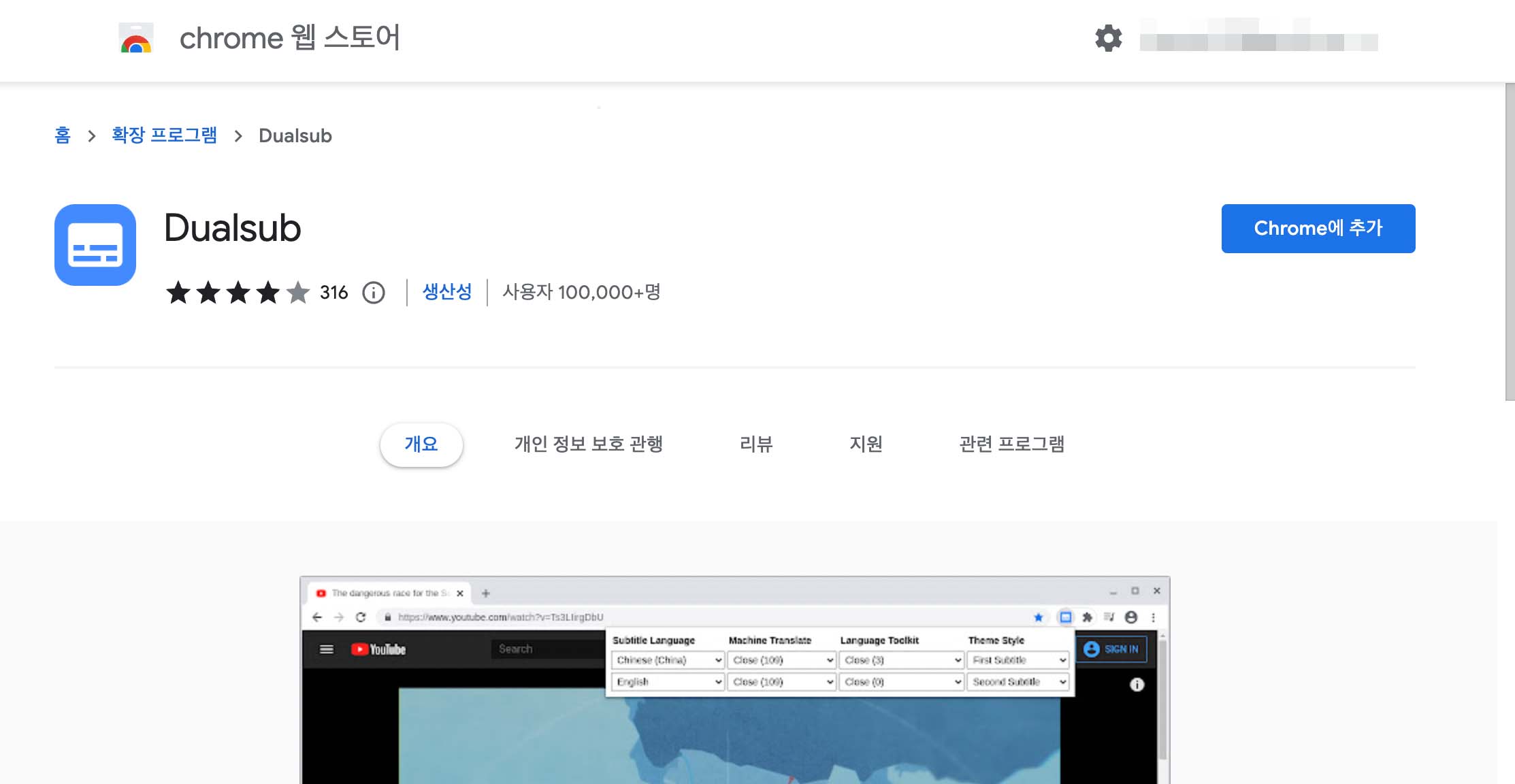Click the page vertical scrollbar

(x=1510, y=242)
